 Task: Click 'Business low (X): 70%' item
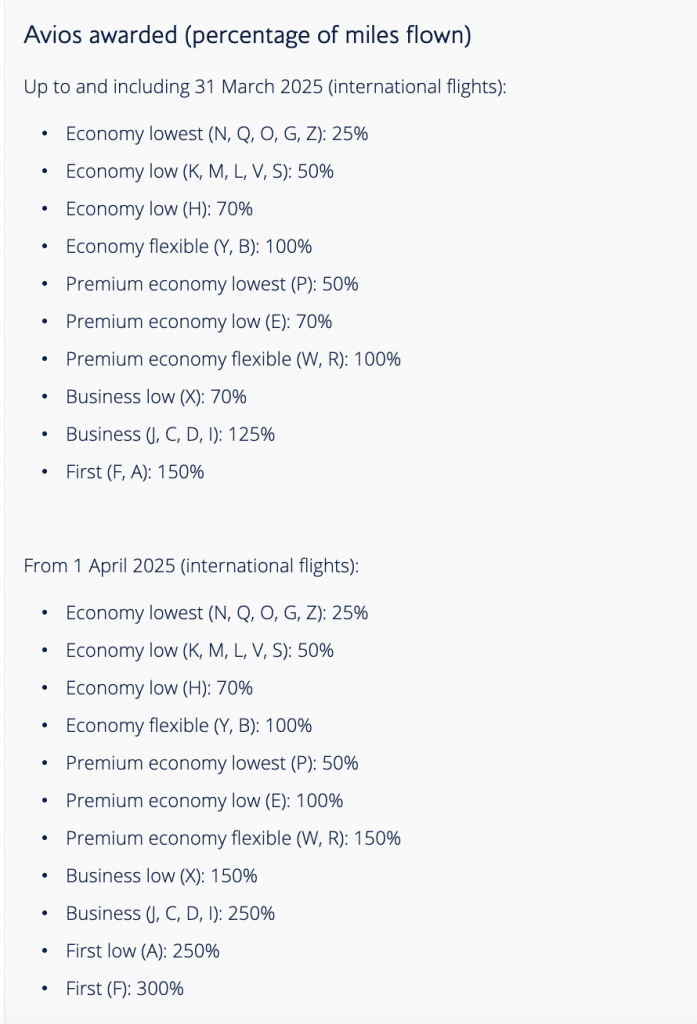click(x=156, y=397)
